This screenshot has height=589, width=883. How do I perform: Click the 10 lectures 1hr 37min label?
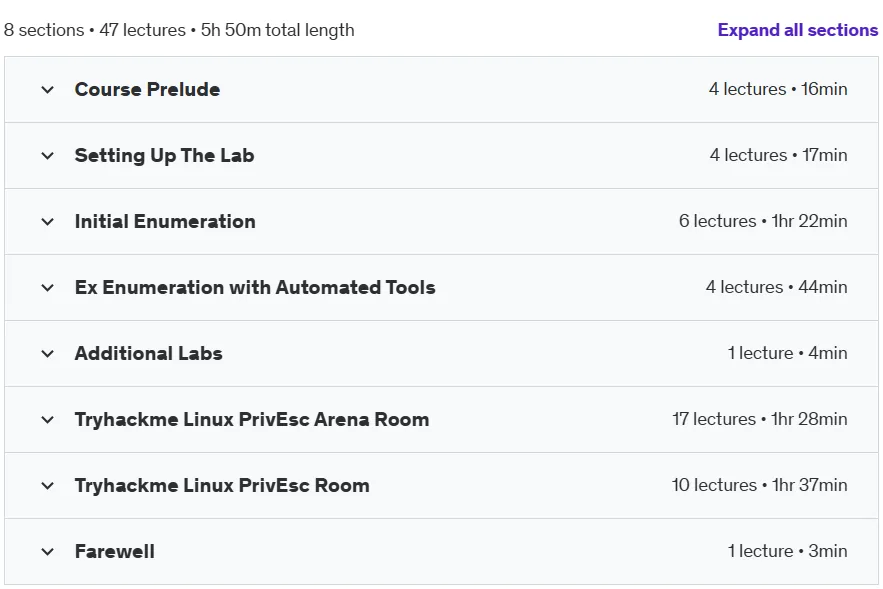760,485
